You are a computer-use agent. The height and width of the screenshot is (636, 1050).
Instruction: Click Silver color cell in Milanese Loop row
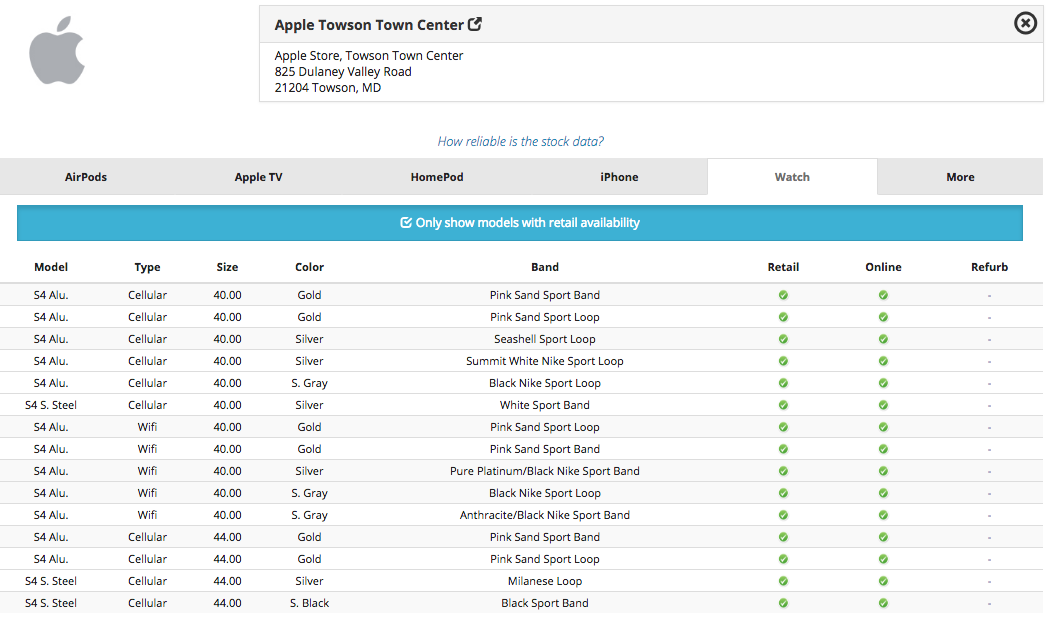point(309,581)
